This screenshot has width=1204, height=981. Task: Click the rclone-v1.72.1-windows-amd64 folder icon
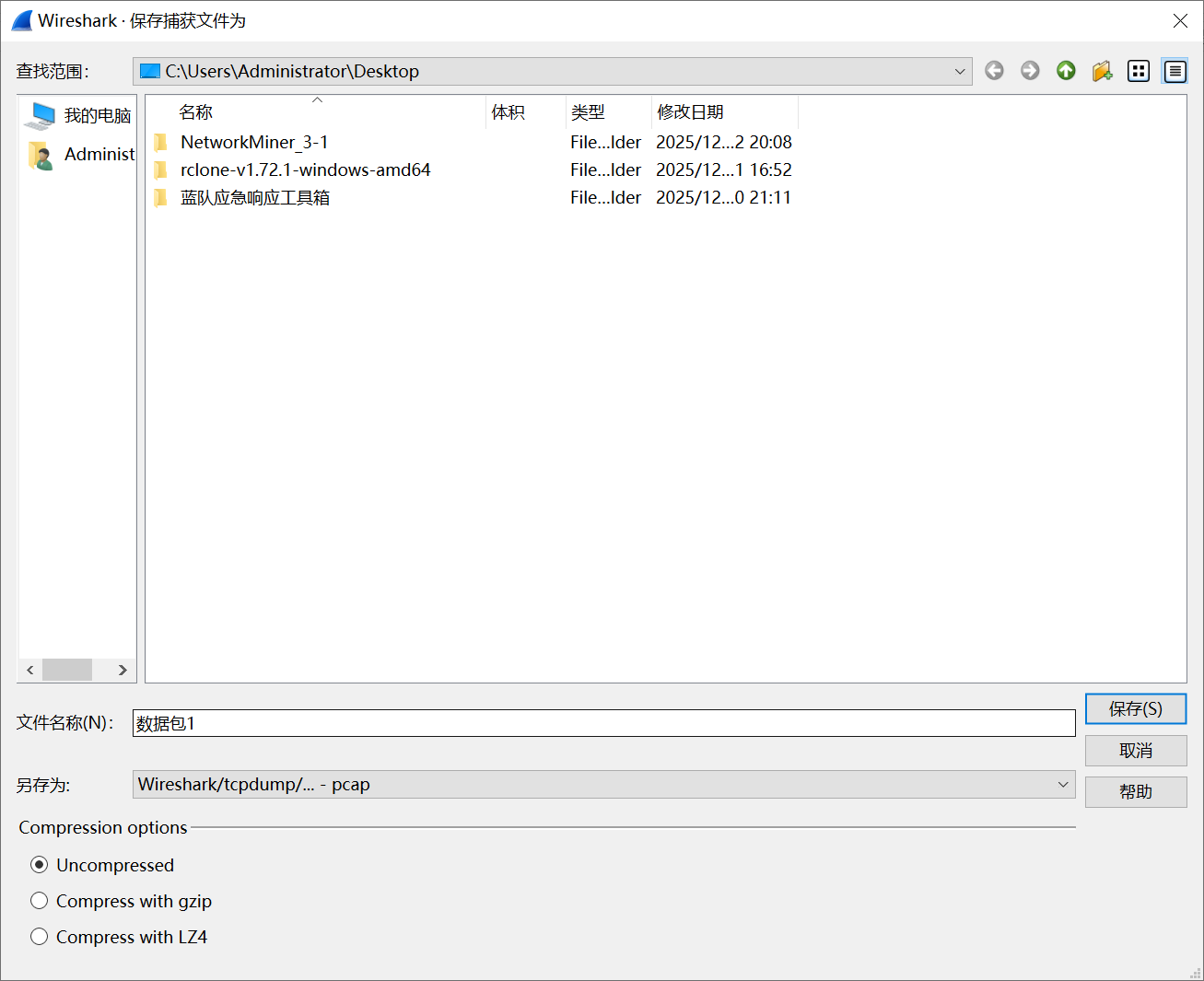pyautogui.click(x=161, y=169)
